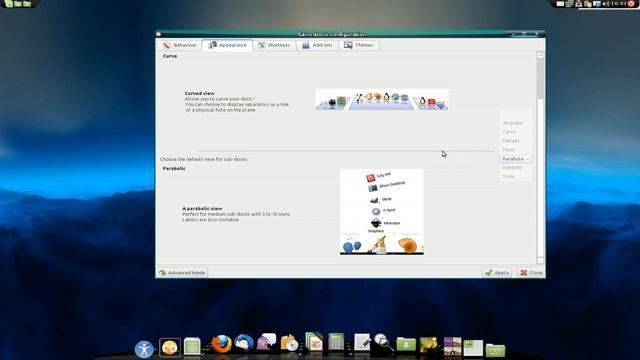This screenshot has width=640, height=360.
Task: Open the green downloads folder in dock
Action: tap(406, 344)
